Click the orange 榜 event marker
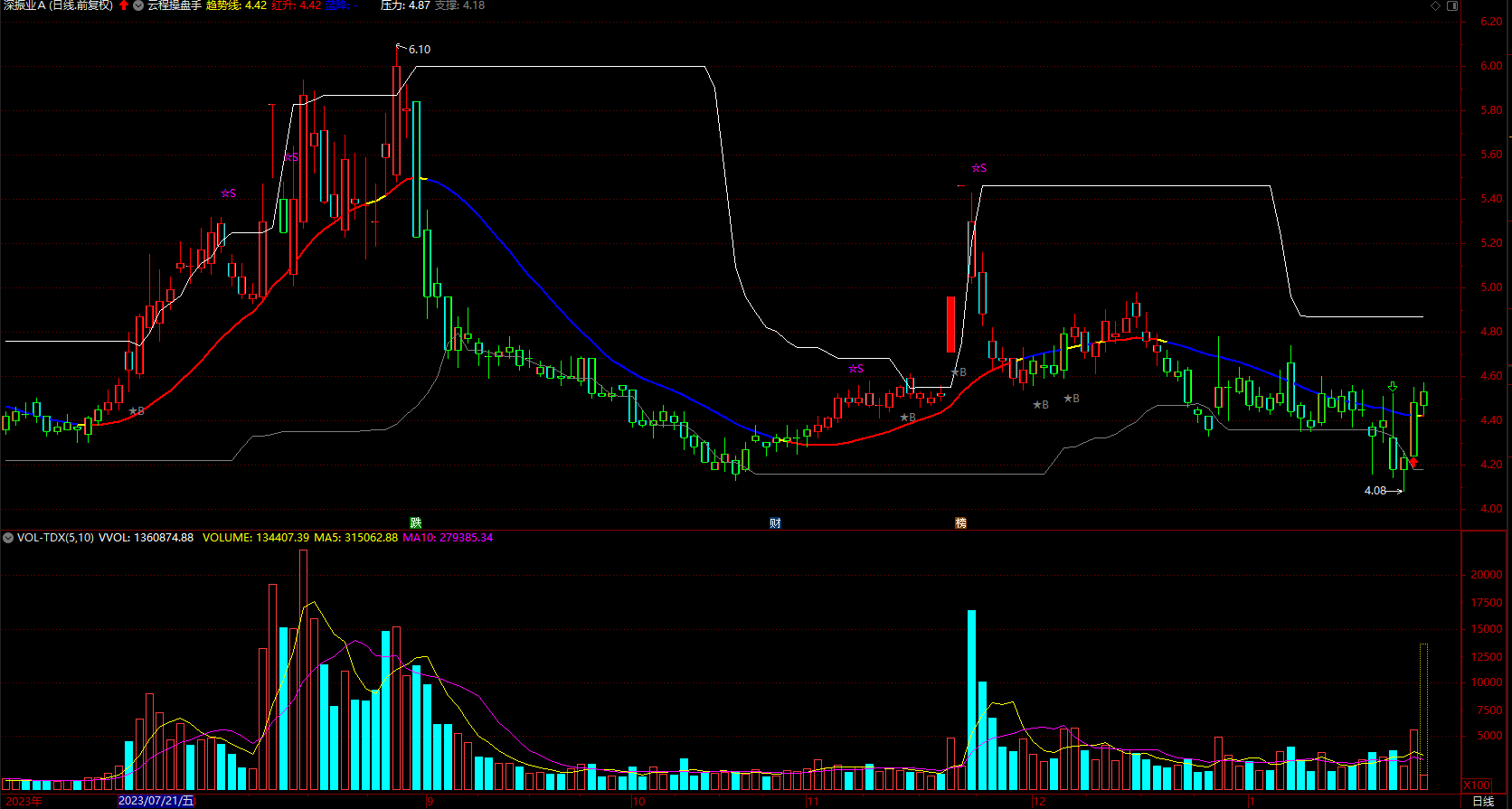 [960, 522]
